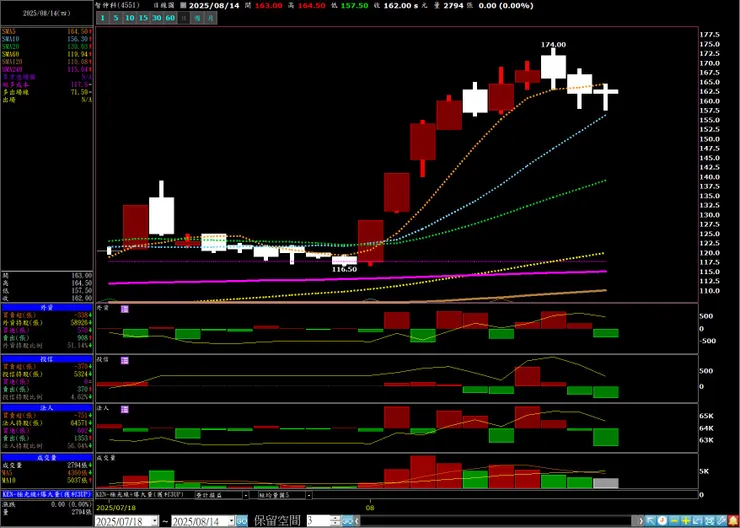Click the last gray volume bar
This screenshot has width=740, height=528.
[x=605, y=483]
